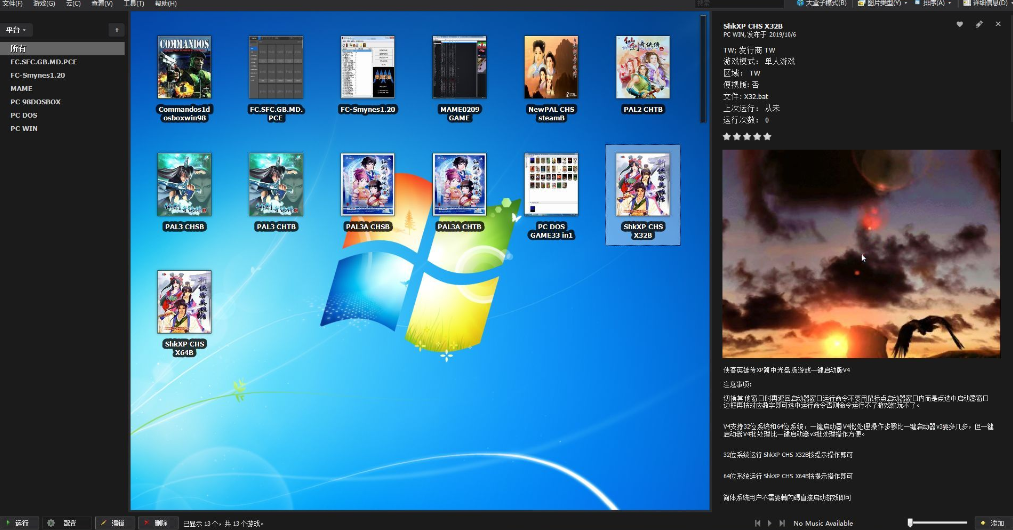This screenshot has height=530, width=1013.
Task: Open the 文件(F) menu
Action: (x=12, y=3)
